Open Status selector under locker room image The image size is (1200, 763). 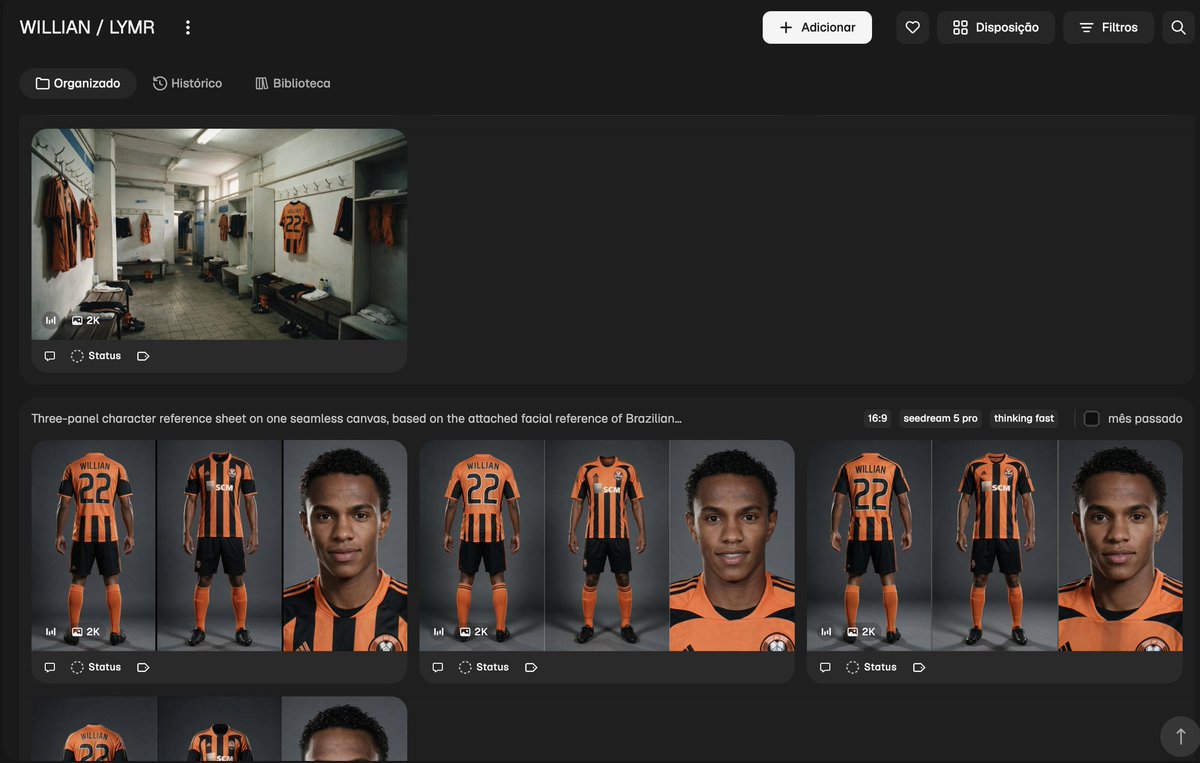(96, 356)
